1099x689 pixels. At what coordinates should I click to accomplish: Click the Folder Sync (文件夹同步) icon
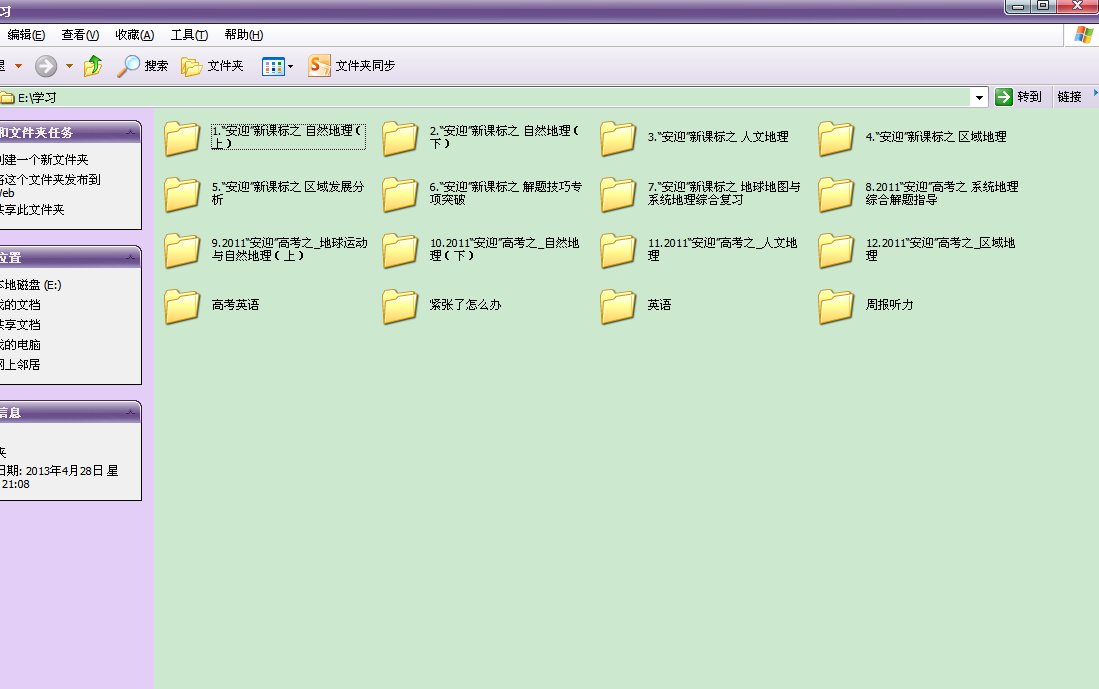pos(319,66)
